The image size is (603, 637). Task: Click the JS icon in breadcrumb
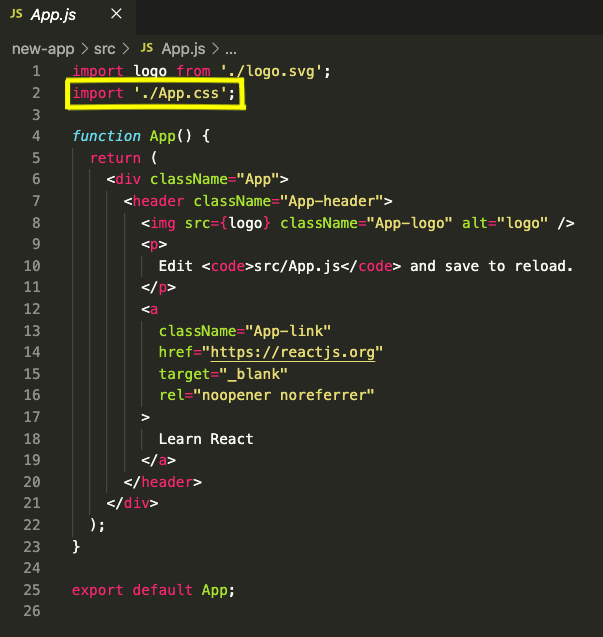point(147,48)
